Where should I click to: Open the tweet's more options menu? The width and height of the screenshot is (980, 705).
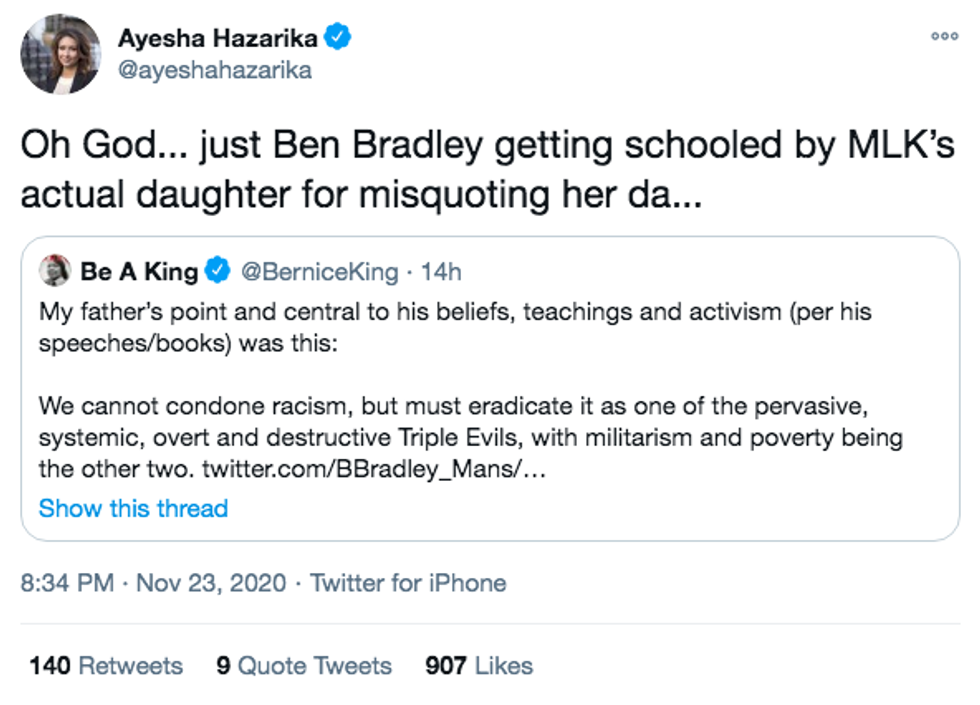click(944, 36)
